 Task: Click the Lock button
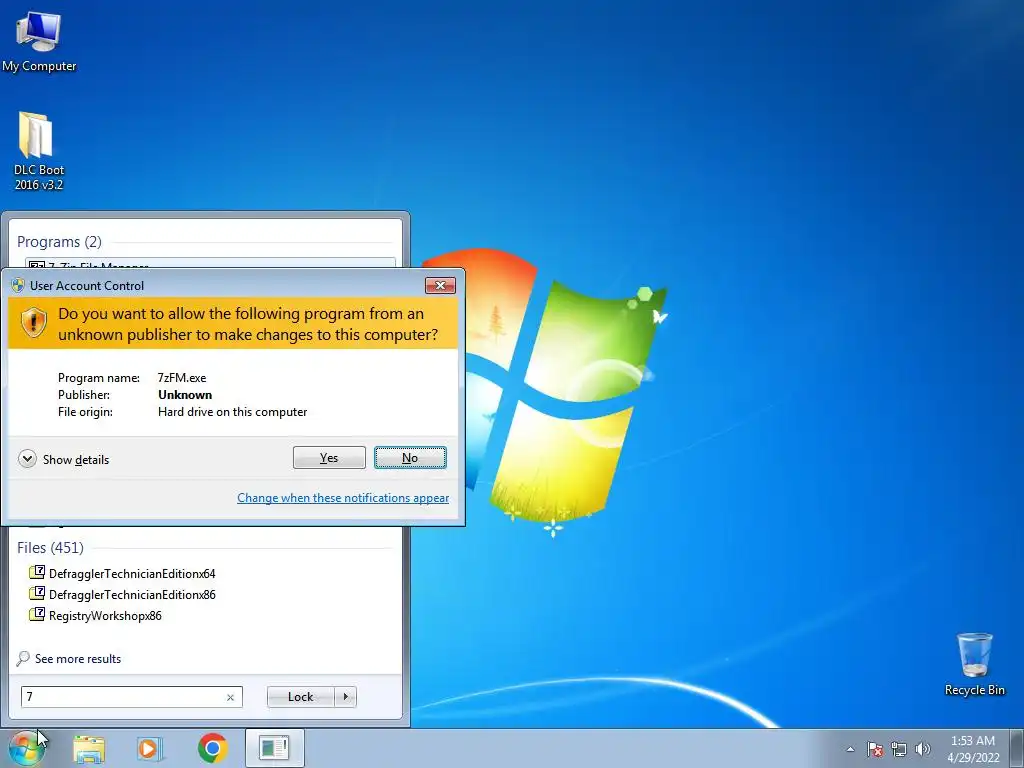[x=300, y=697]
